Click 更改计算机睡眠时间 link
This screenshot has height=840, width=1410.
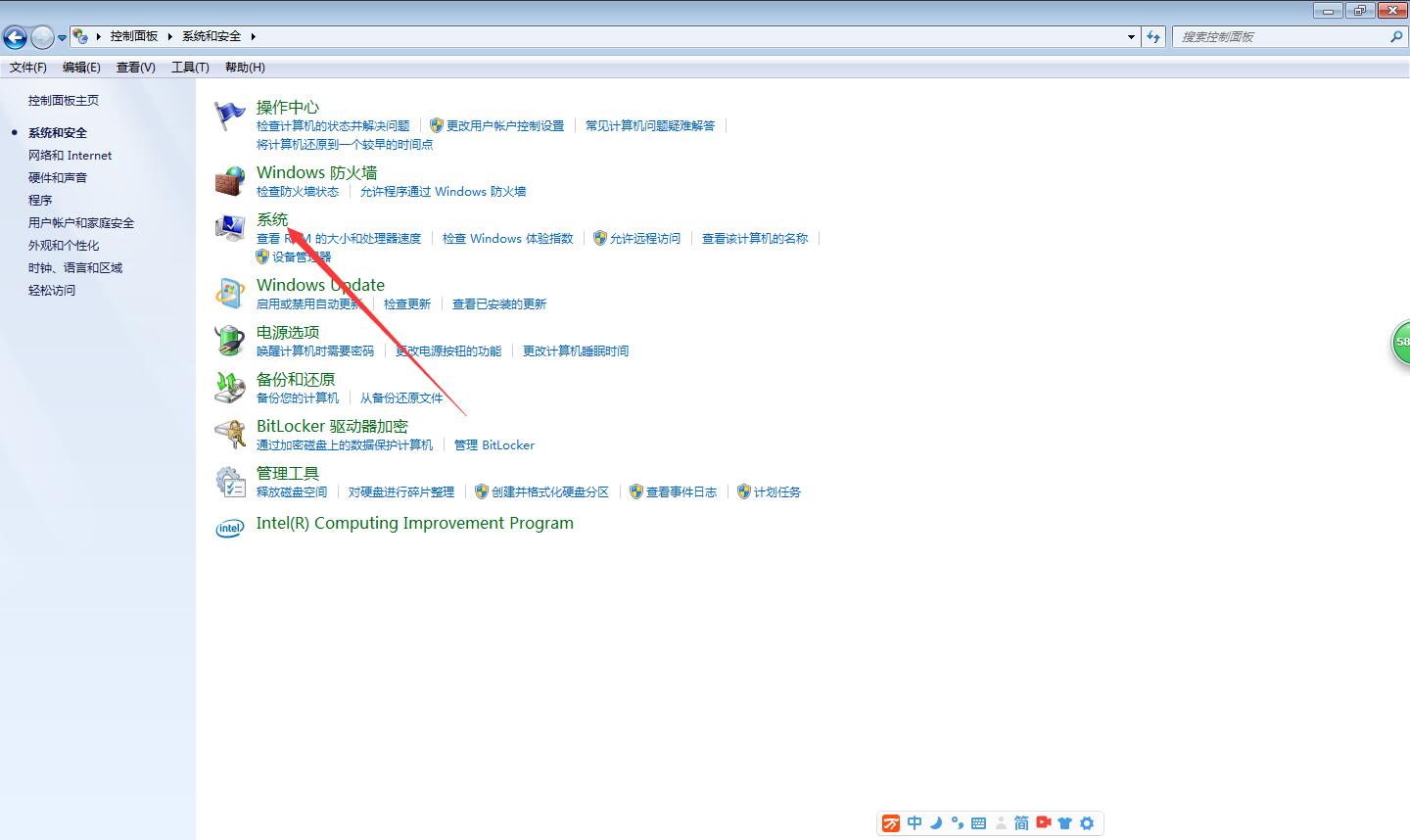pos(576,351)
